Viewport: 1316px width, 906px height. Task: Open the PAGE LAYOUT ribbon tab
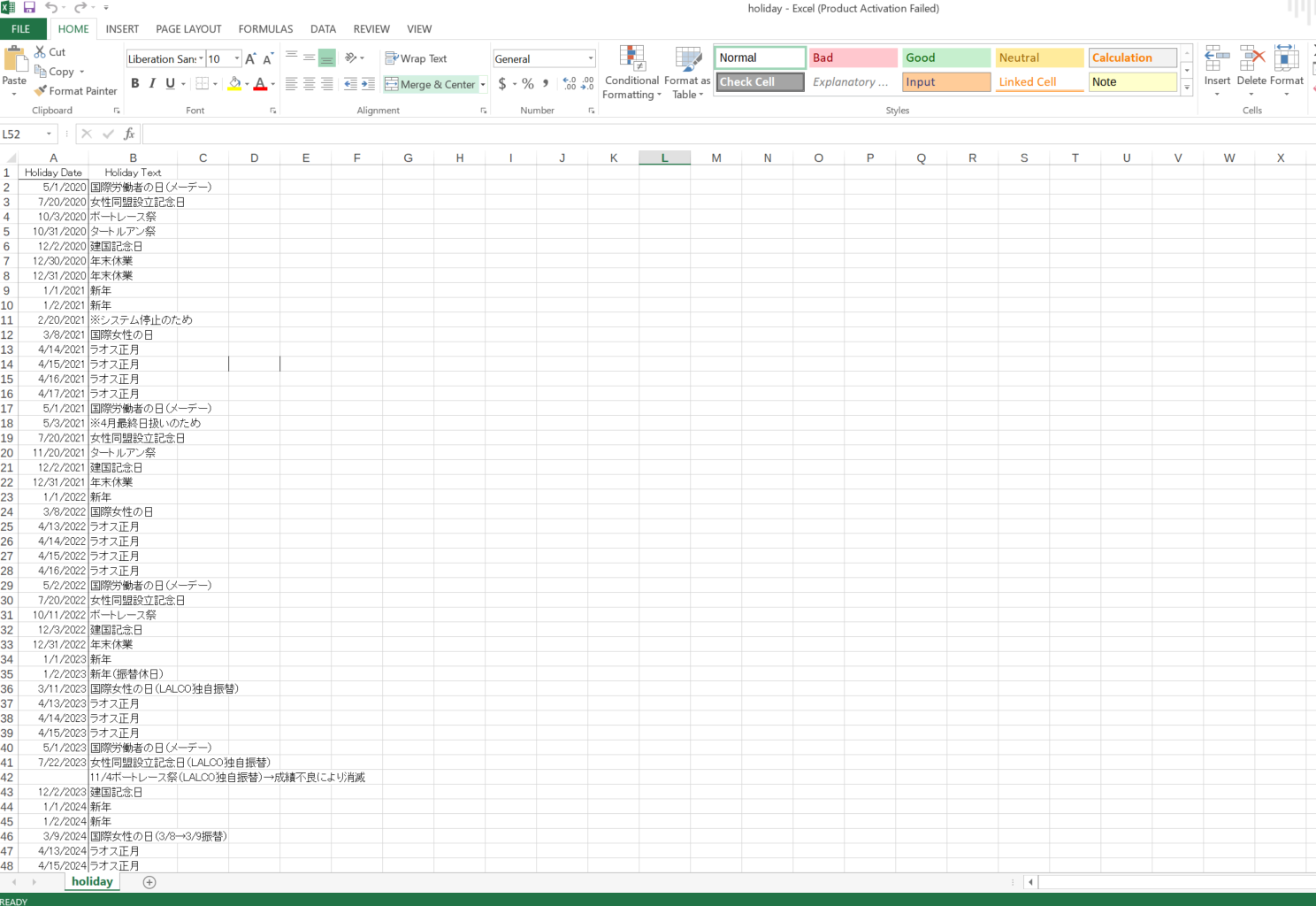(x=188, y=29)
